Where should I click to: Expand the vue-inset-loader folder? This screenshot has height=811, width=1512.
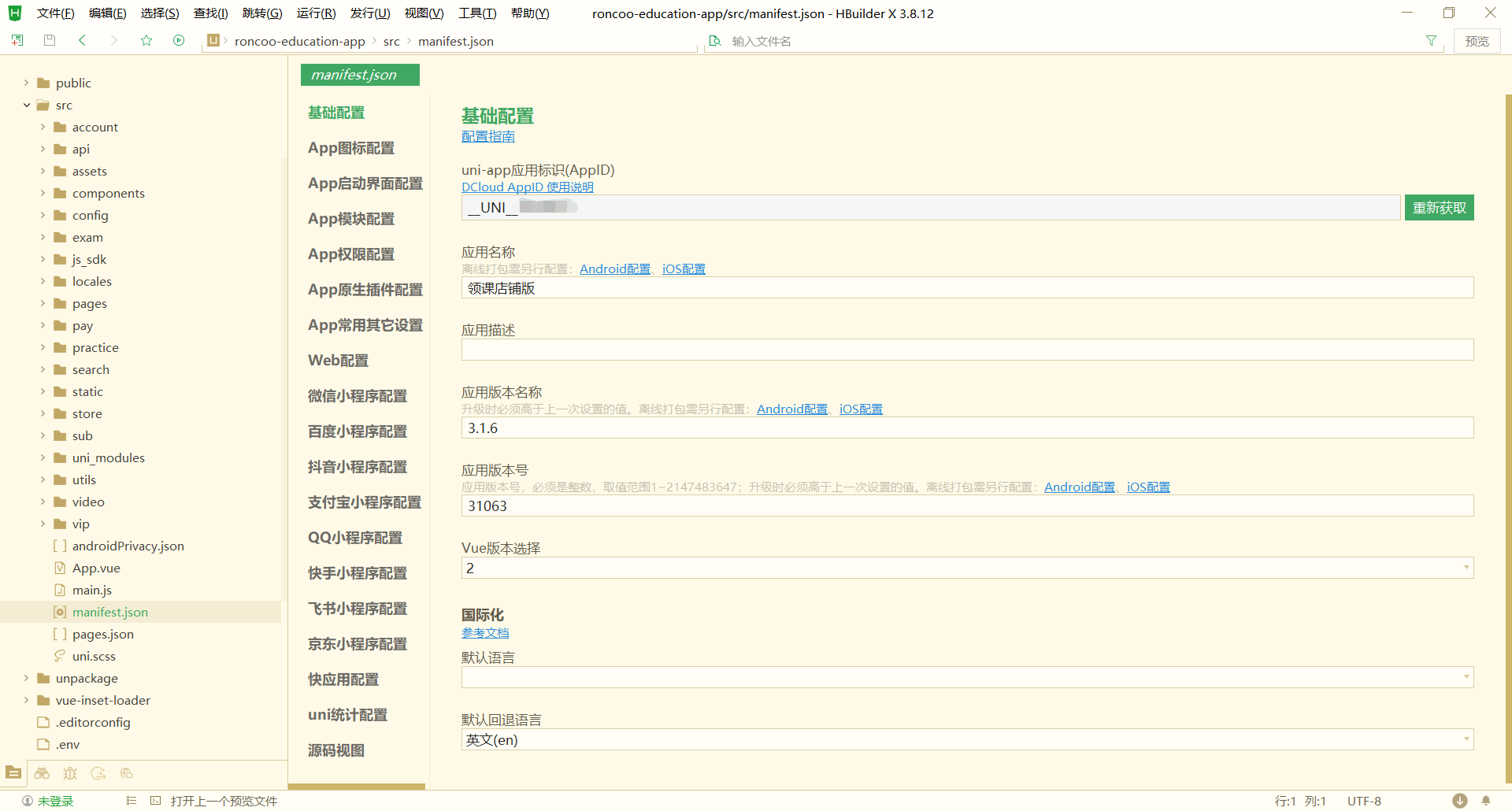tap(26, 700)
